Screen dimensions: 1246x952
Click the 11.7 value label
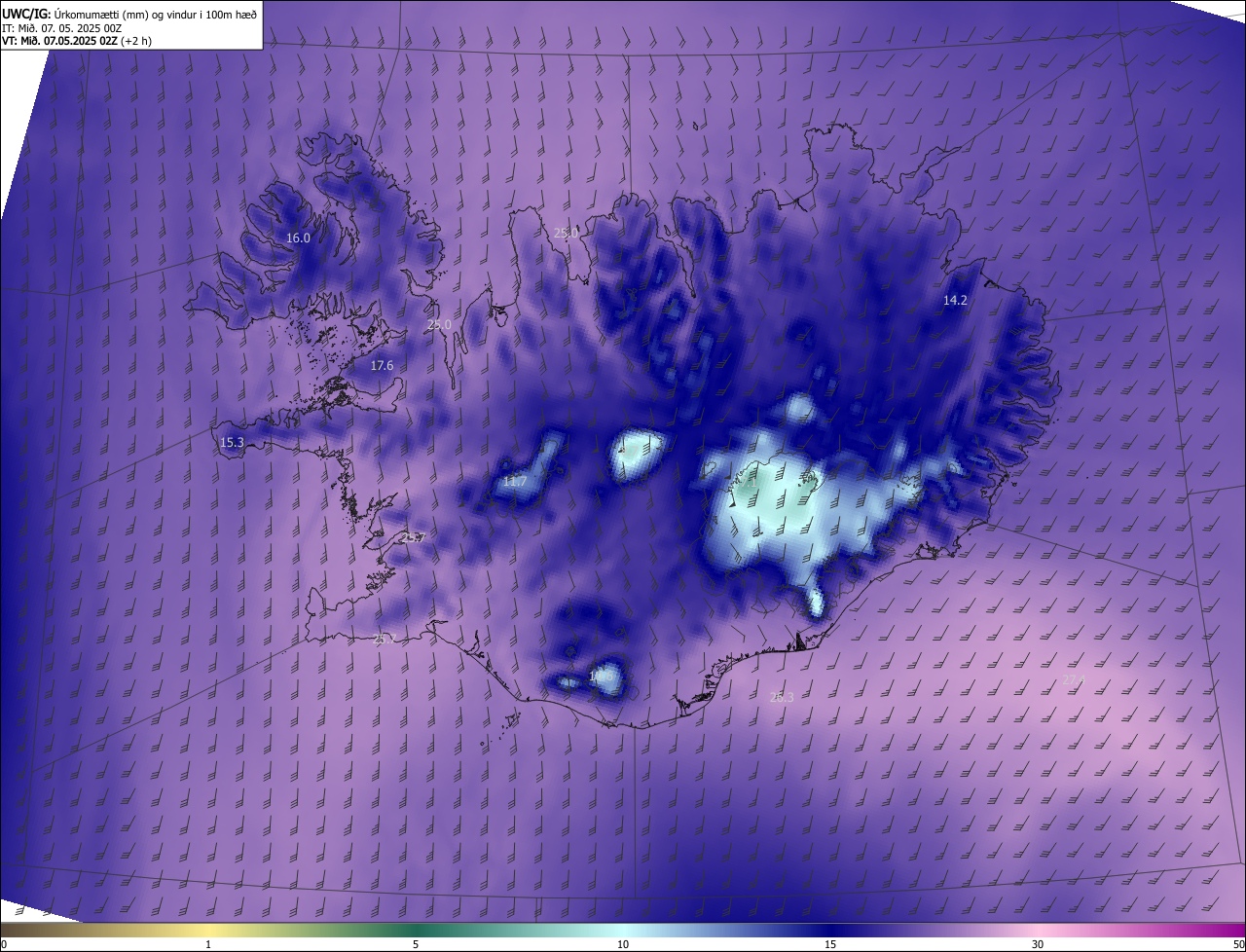514,481
